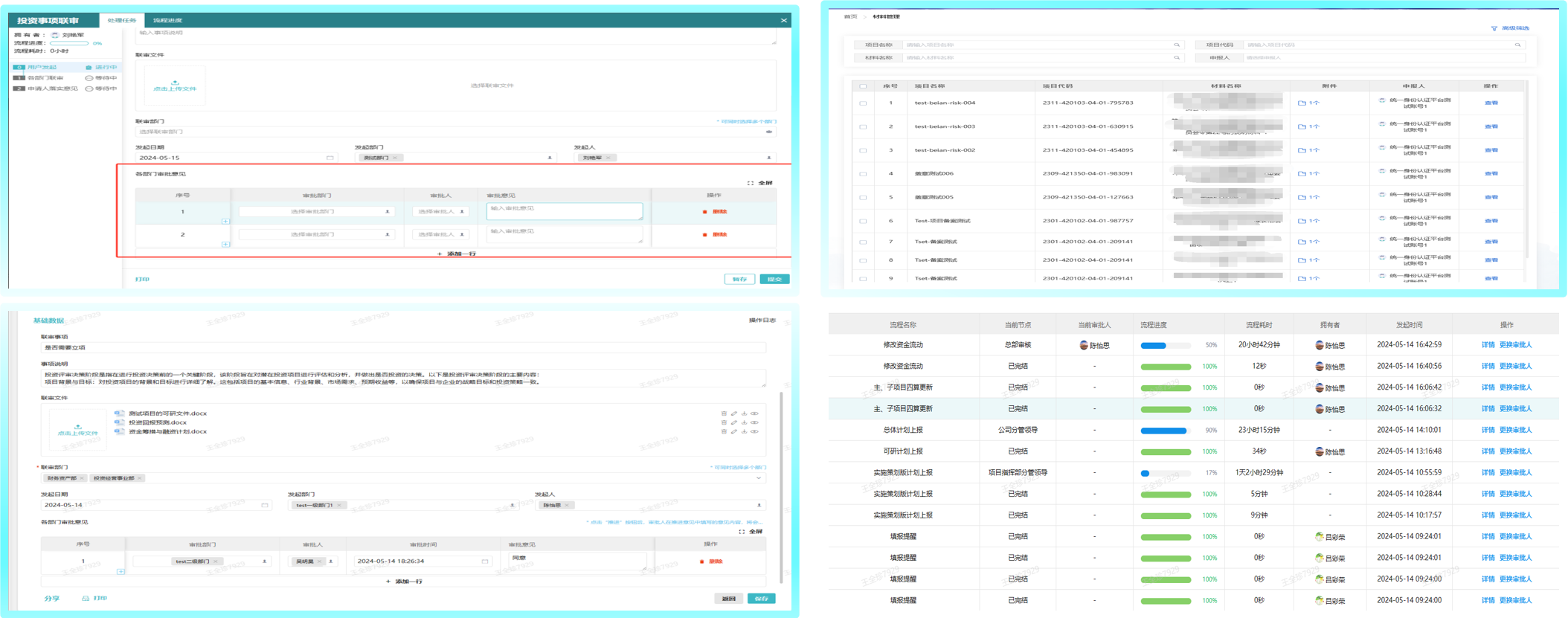
Task: Check the row for test-beian-risk-003
Action: coord(863,127)
